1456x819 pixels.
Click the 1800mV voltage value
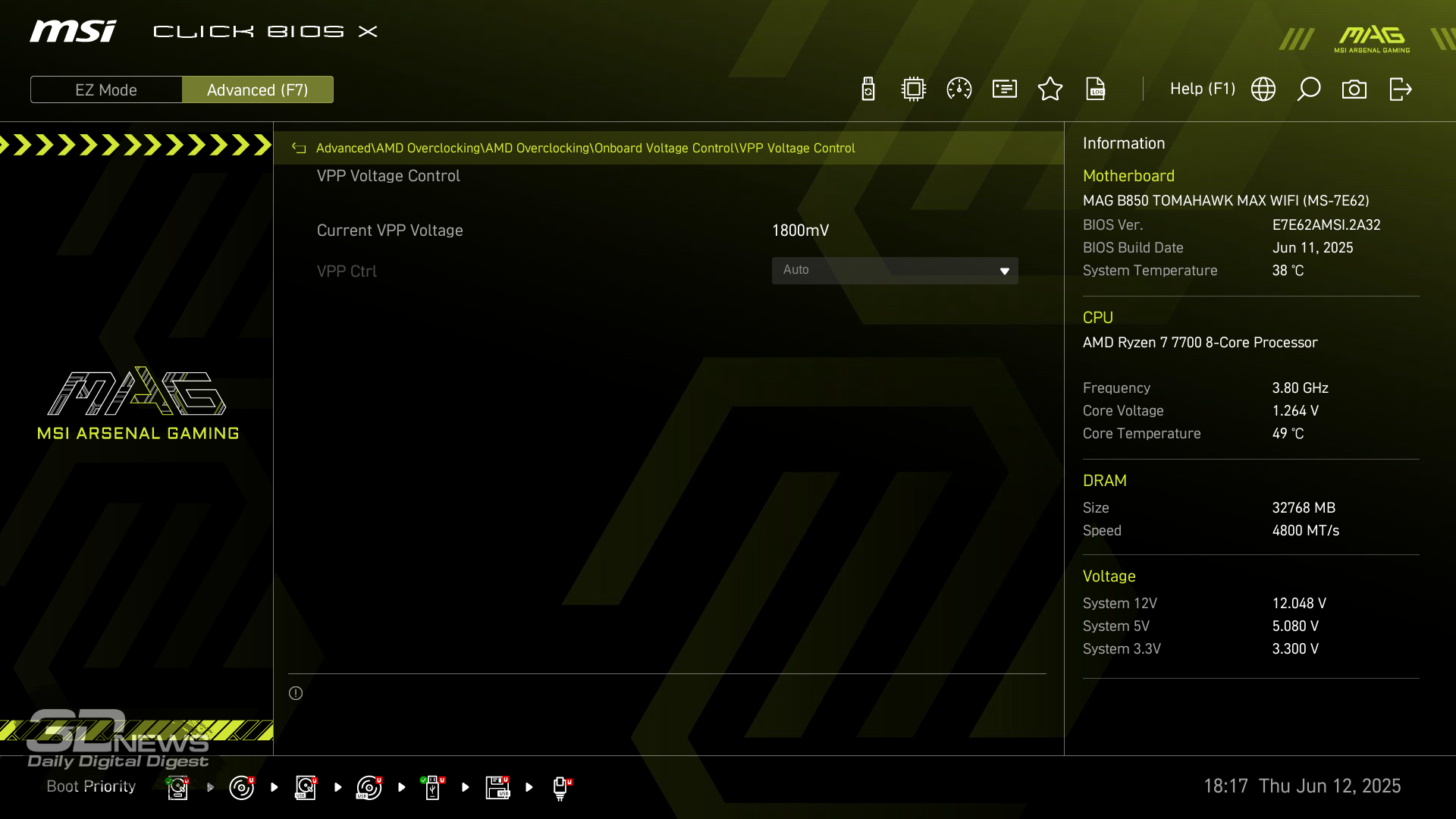pos(801,231)
